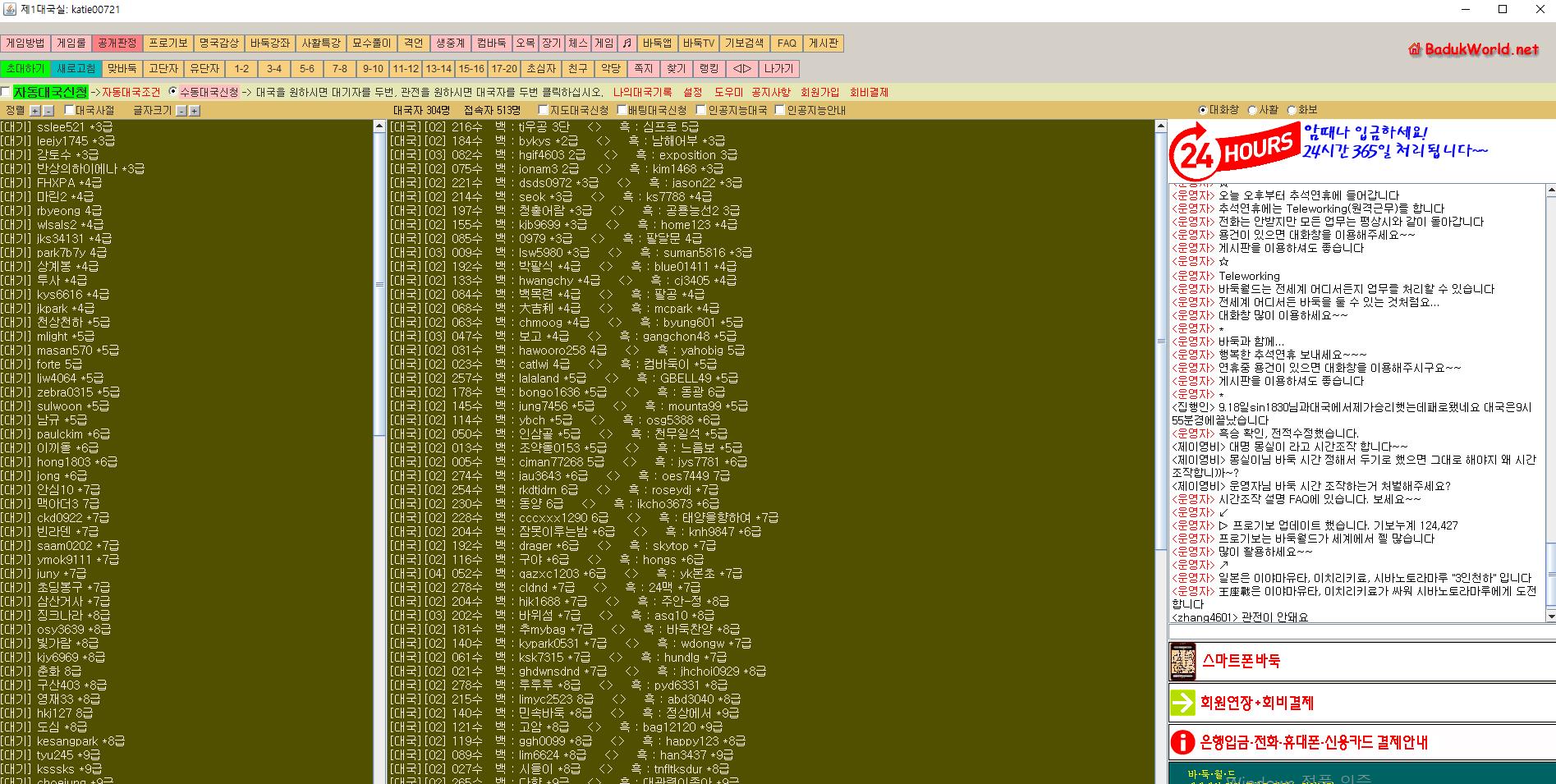Click the chat message input field
Screen dimensions: 1556x784
[1361, 632]
